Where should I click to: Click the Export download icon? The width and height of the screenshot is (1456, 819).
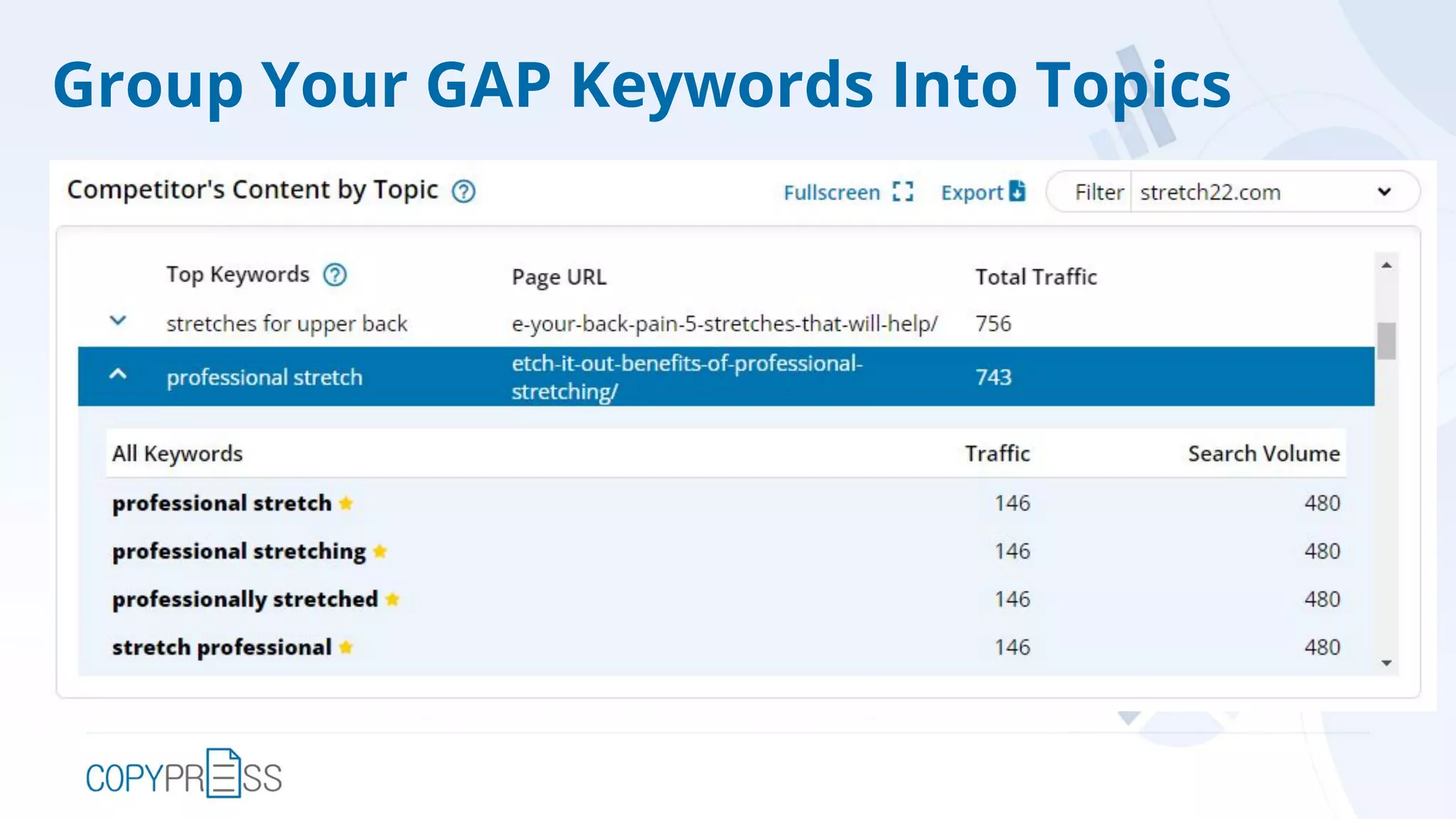click(x=1017, y=191)
